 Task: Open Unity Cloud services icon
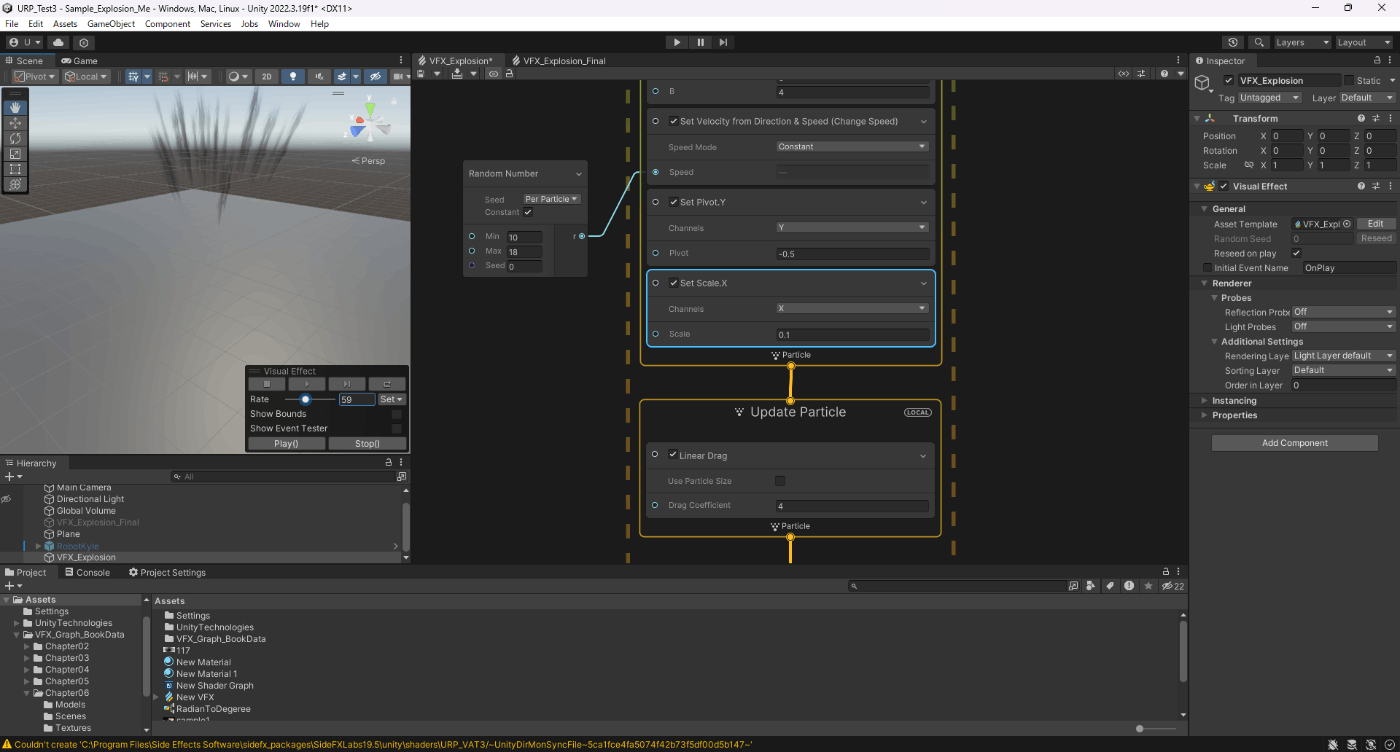[x=59, y=43]
